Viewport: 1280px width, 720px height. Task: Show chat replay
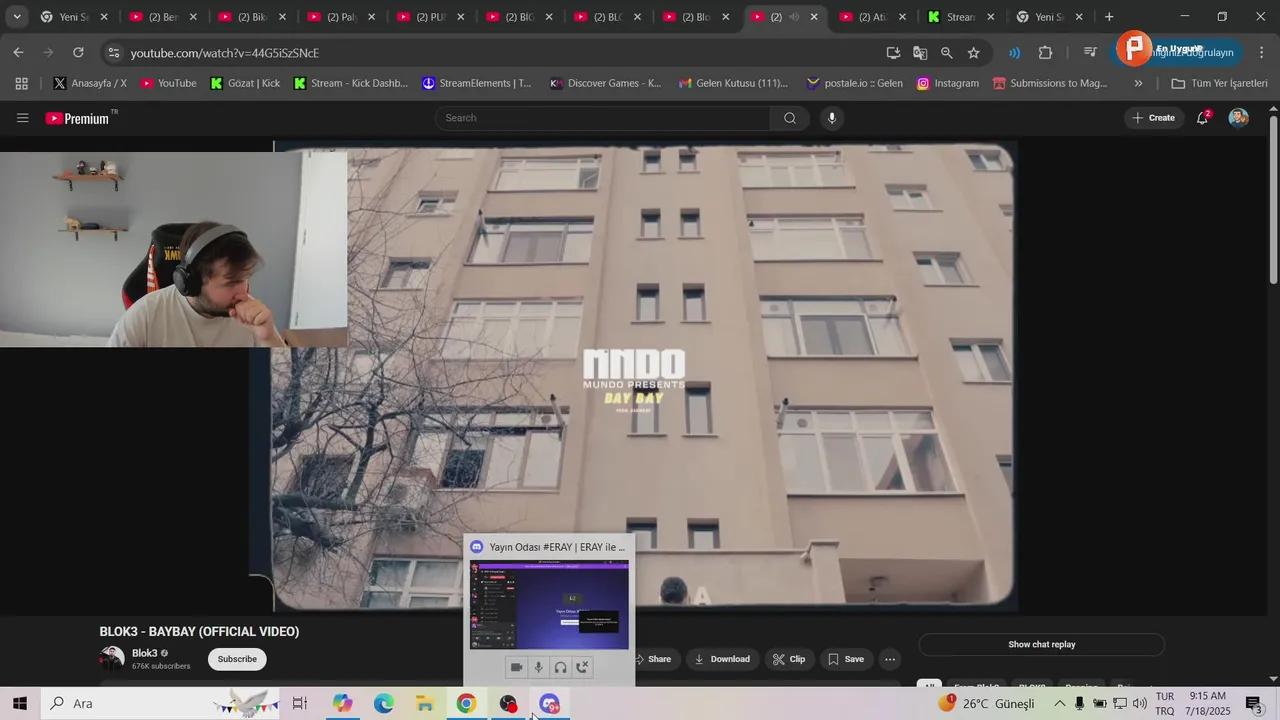coord(1042,645)
